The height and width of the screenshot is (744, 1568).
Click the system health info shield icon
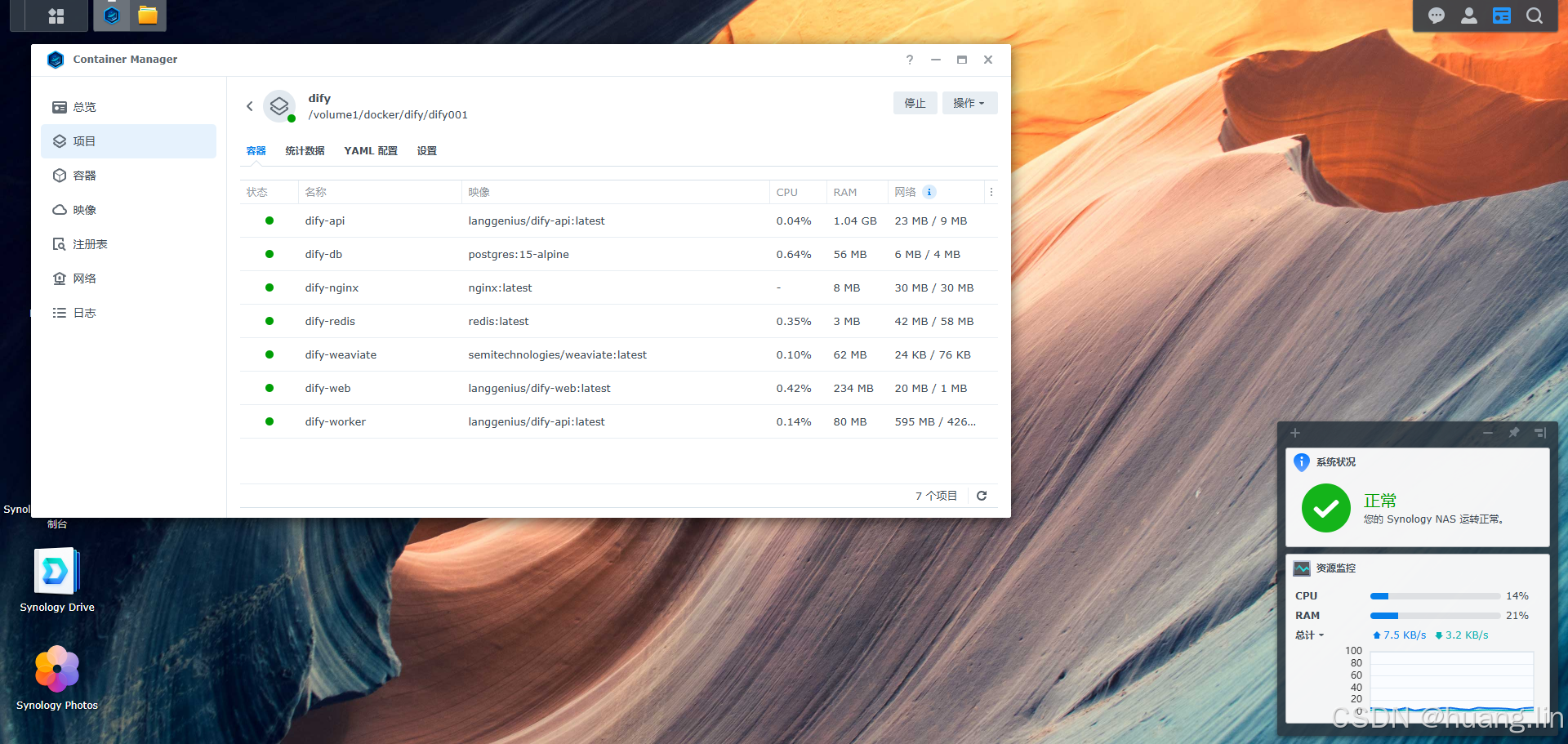[1302, 462]
